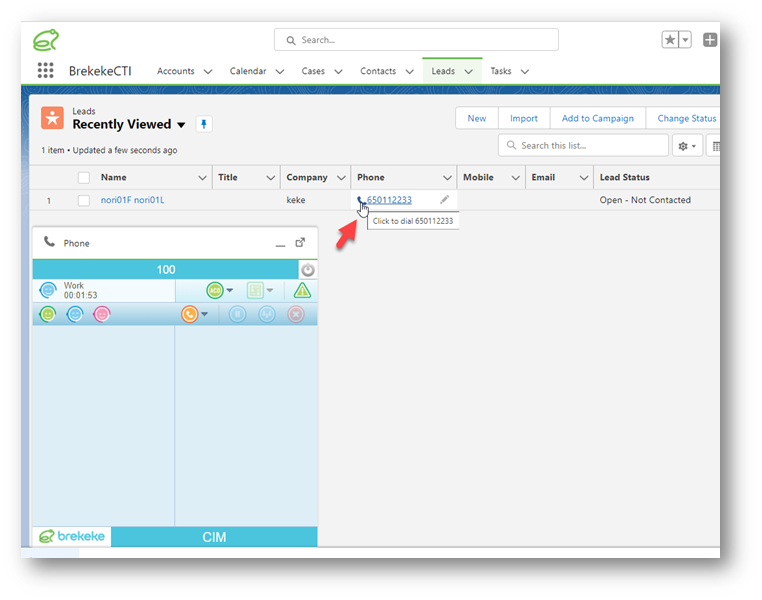Select the green smiley agent status
The width and height of the screenshot is (762, 600).
48,314
